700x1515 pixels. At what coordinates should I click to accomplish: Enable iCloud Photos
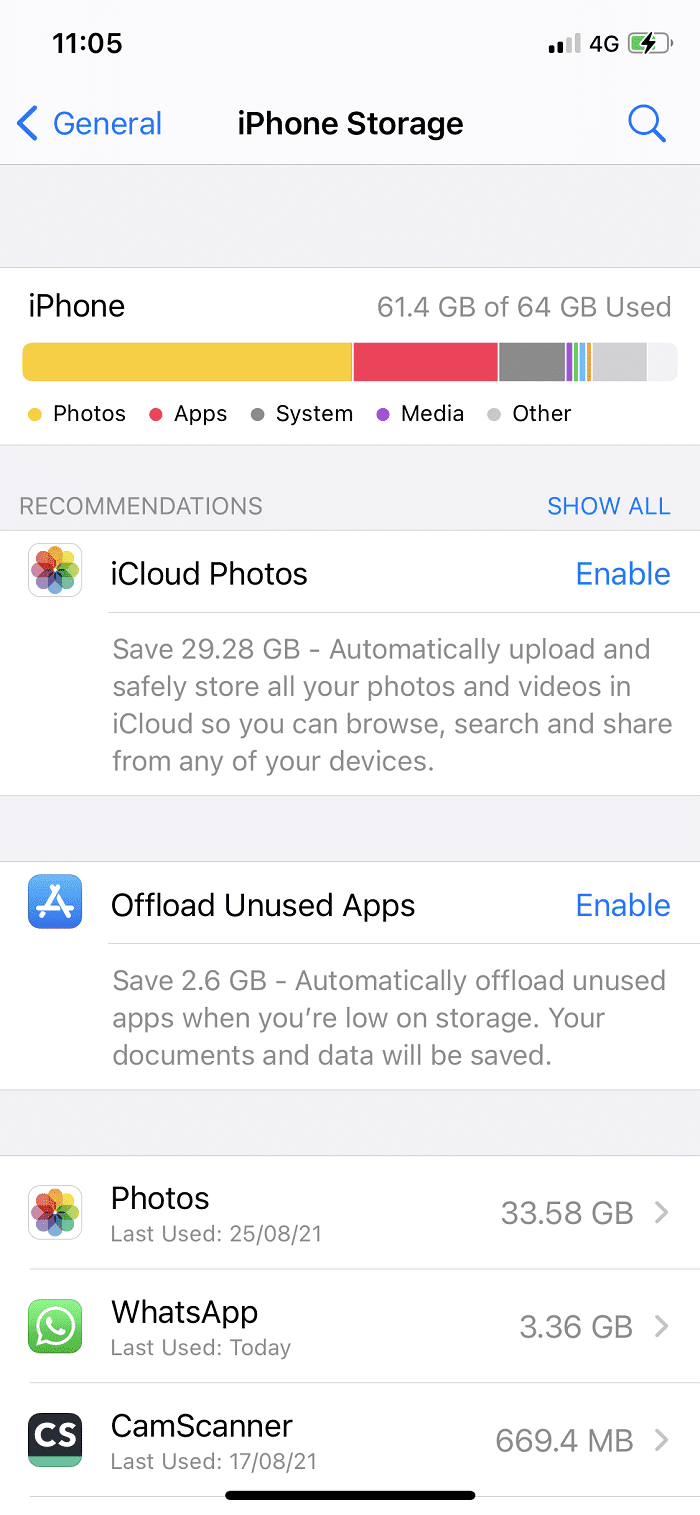[x=623, y=573]
